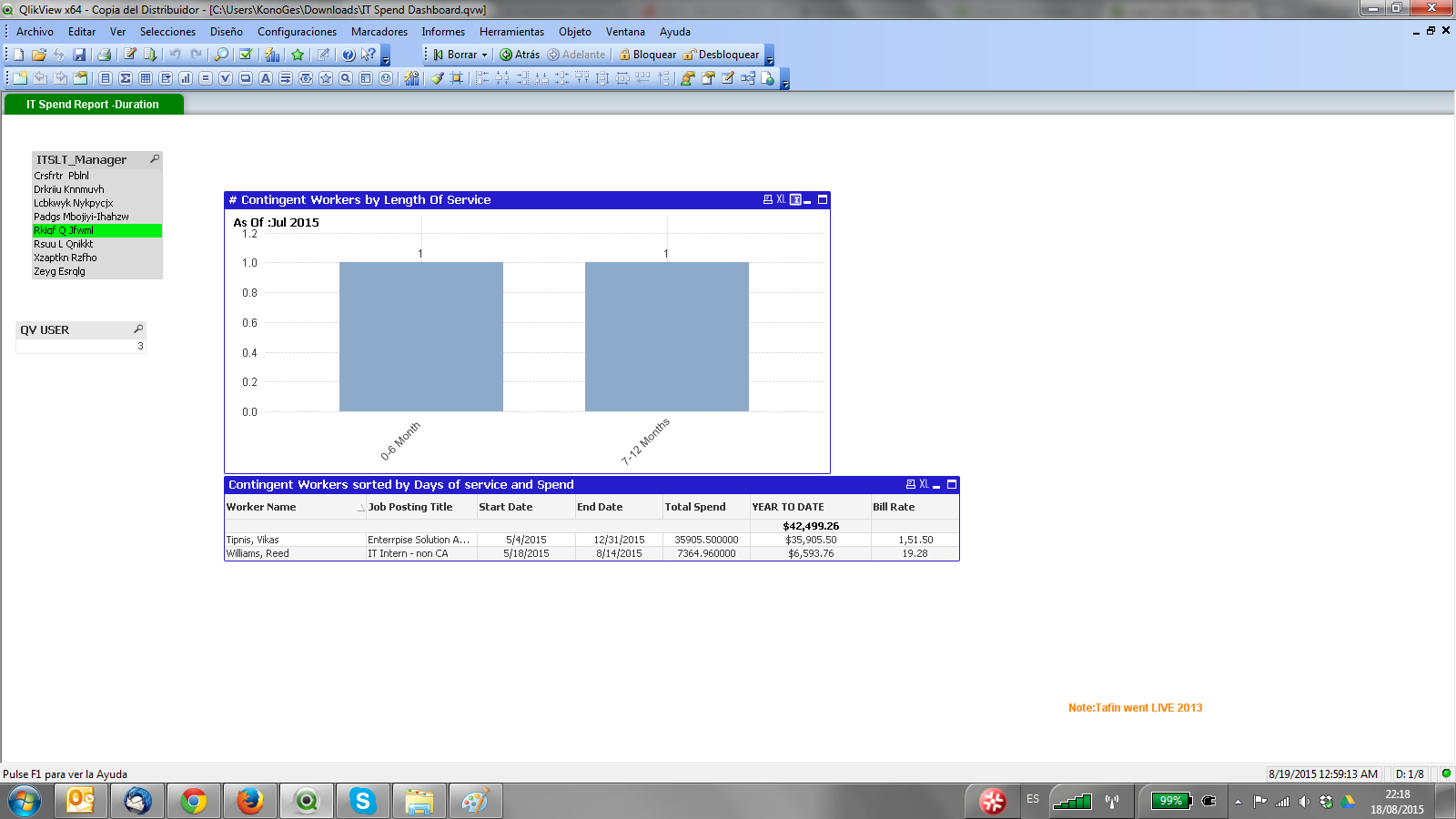The height and width of the screenshot is (819, 1456).
Task: Send Length Of Service chart to Excel
Action: pos(781,199)
